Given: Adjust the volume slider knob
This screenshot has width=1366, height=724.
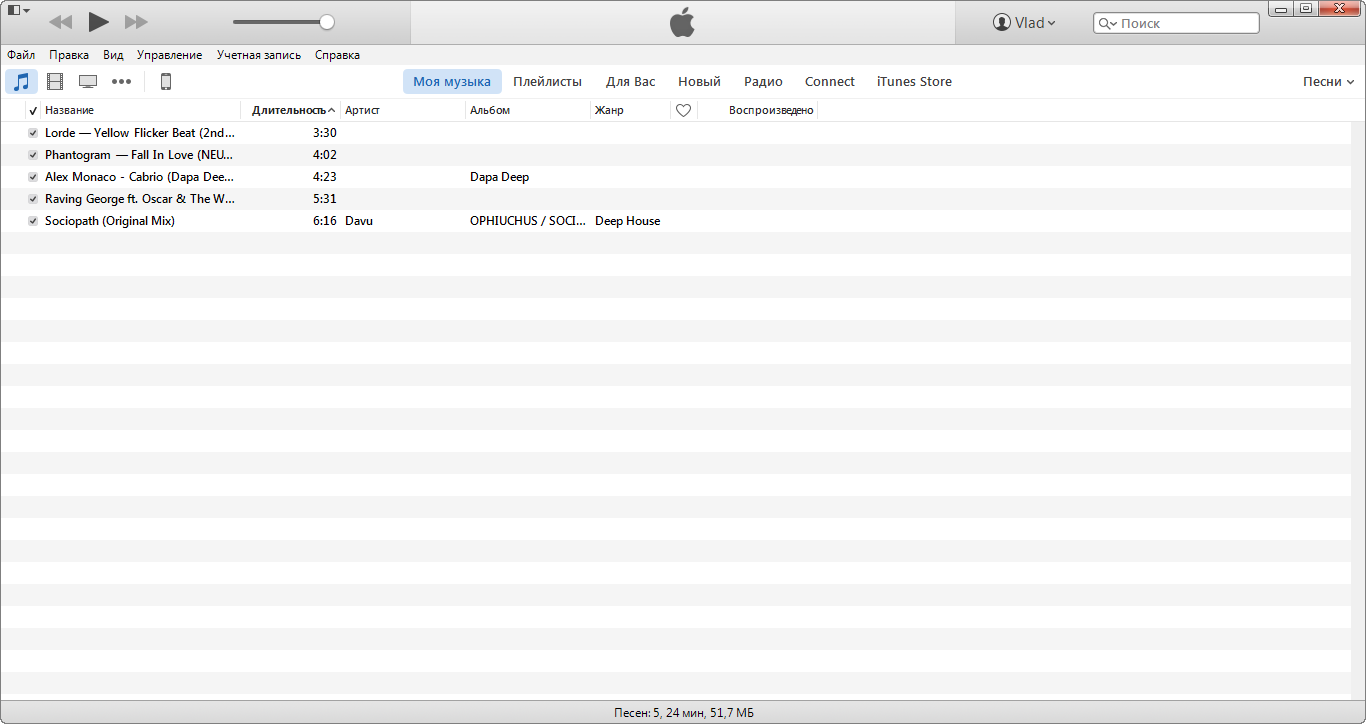Looking at the screenshot, I should coord(327,22).
